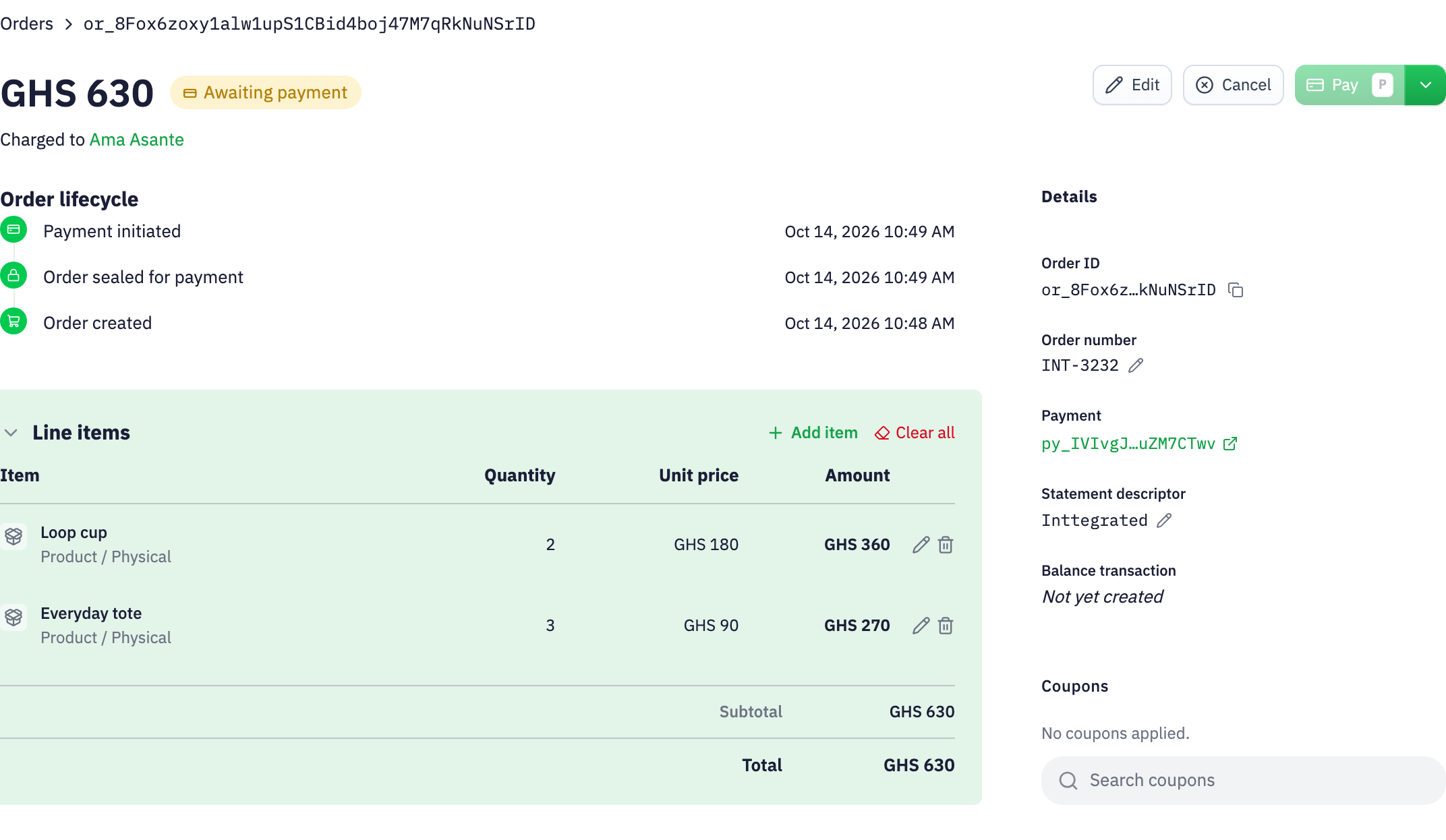Click the Total GHS 630 value
Viewport: 1446px width, 840px height.
click(x=919, y=765)
